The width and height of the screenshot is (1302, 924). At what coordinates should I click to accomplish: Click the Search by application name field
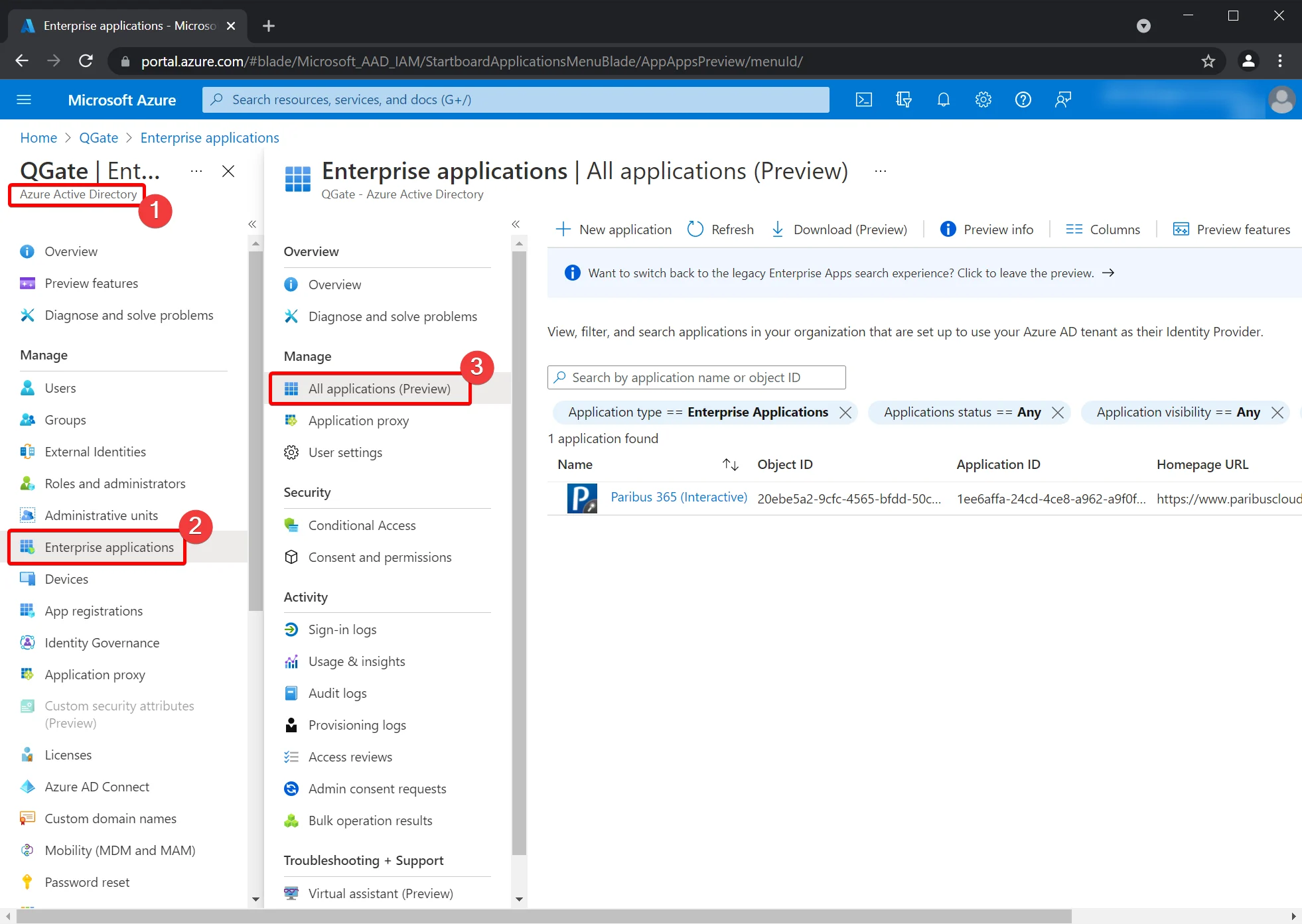pos(697,377)
